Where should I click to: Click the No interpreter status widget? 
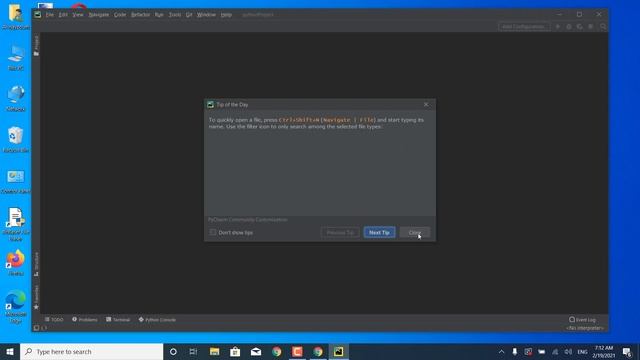(584, 328)
